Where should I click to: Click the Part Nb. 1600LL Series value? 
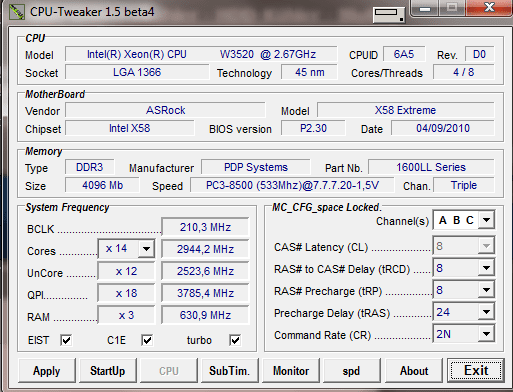pyautogui.click(x=431, y=167)
